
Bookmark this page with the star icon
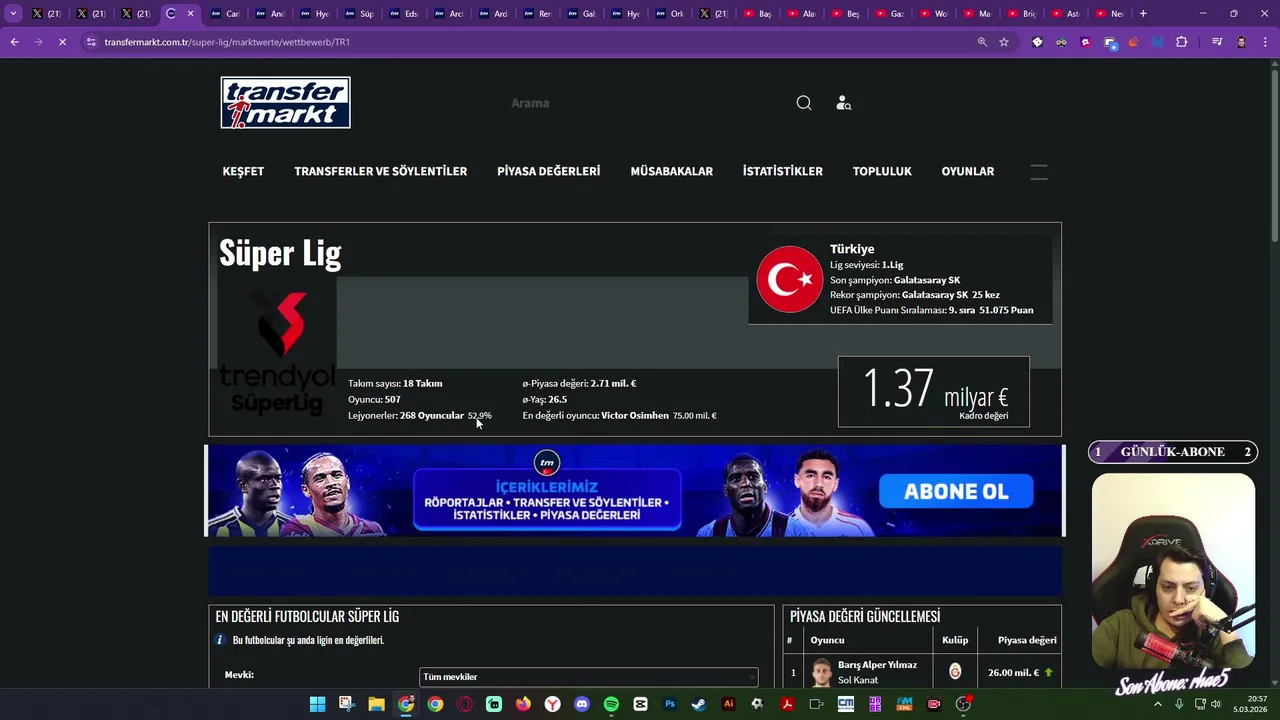pyautogui.click(x=1004, y=42)
